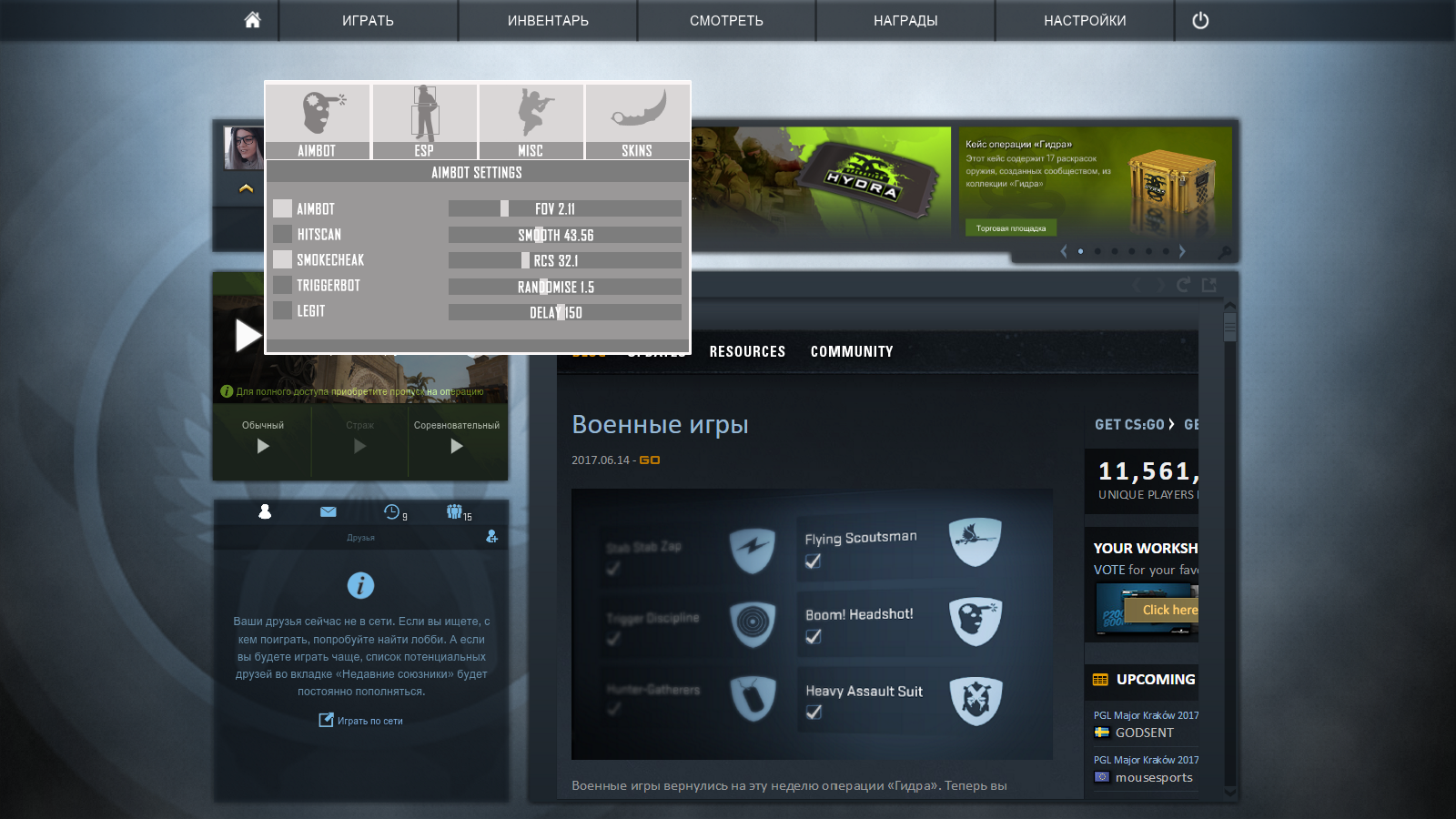
Task: Click the refresh icon above the news panel
Action: (x=1183, y=285)
